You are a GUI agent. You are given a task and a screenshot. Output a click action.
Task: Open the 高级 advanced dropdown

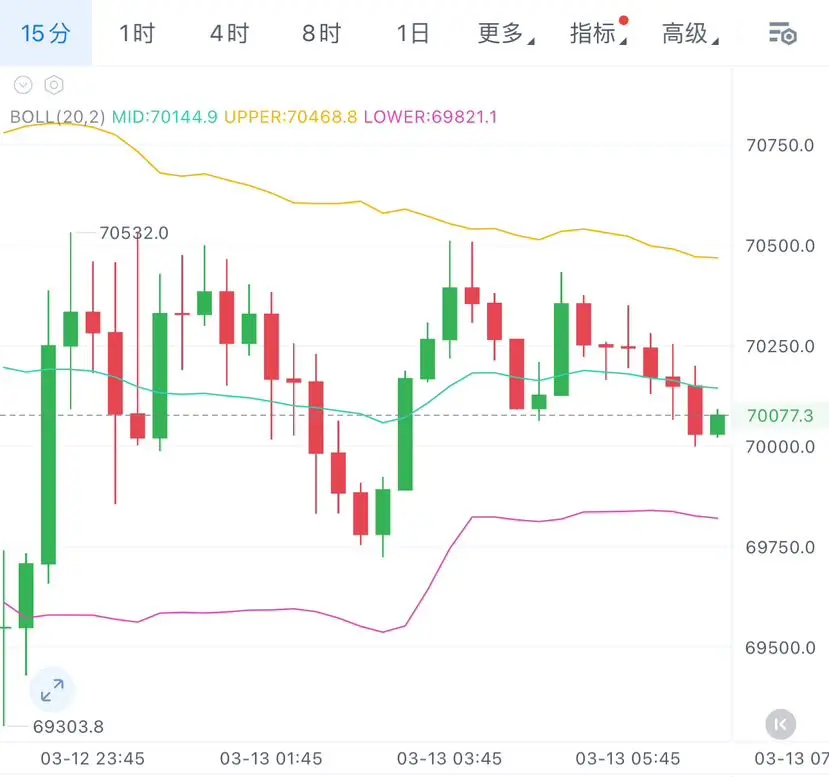point(690,33)
